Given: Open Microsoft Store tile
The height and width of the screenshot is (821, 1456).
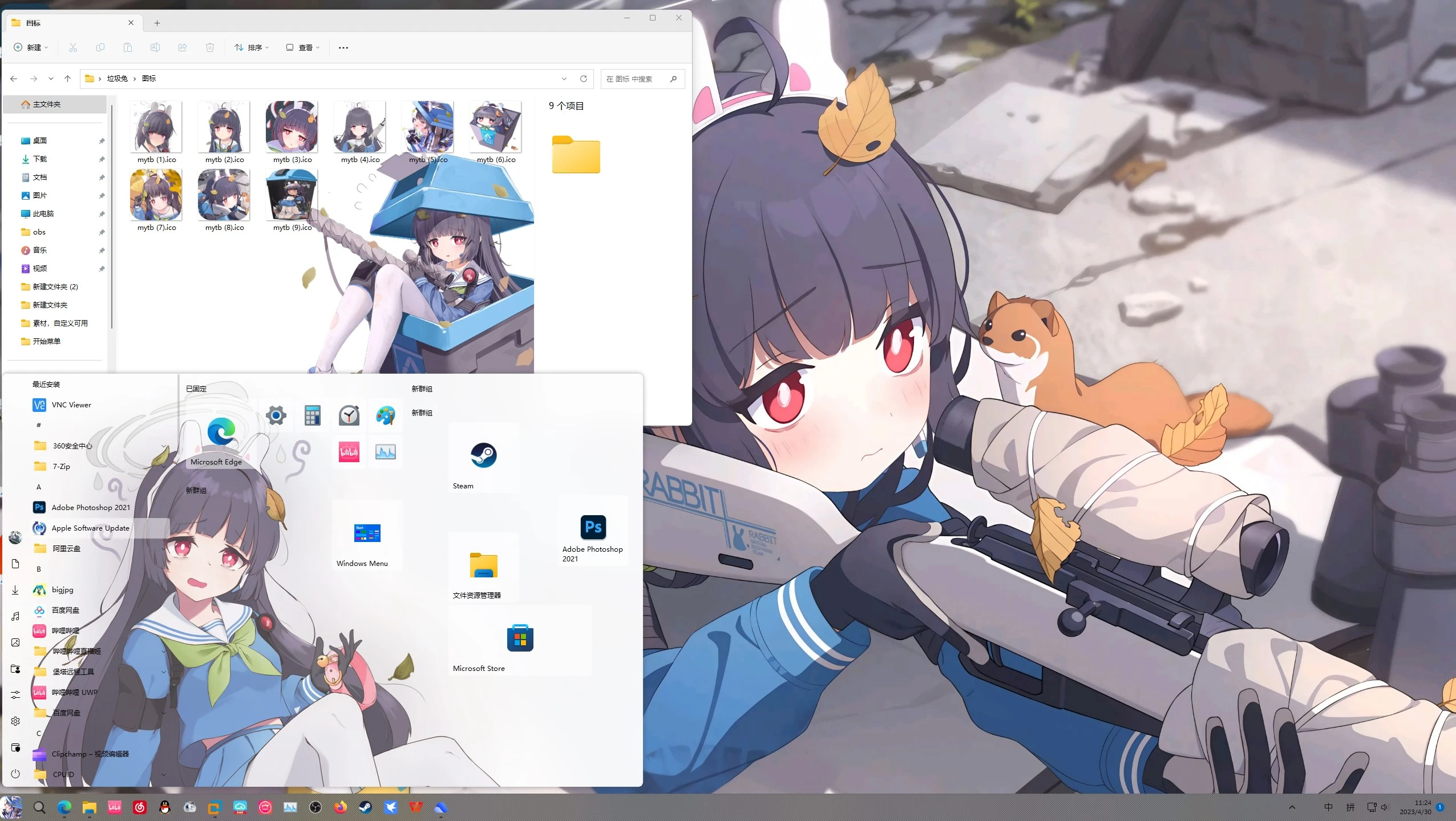Looking at the screenshot, I should (520, 640).
